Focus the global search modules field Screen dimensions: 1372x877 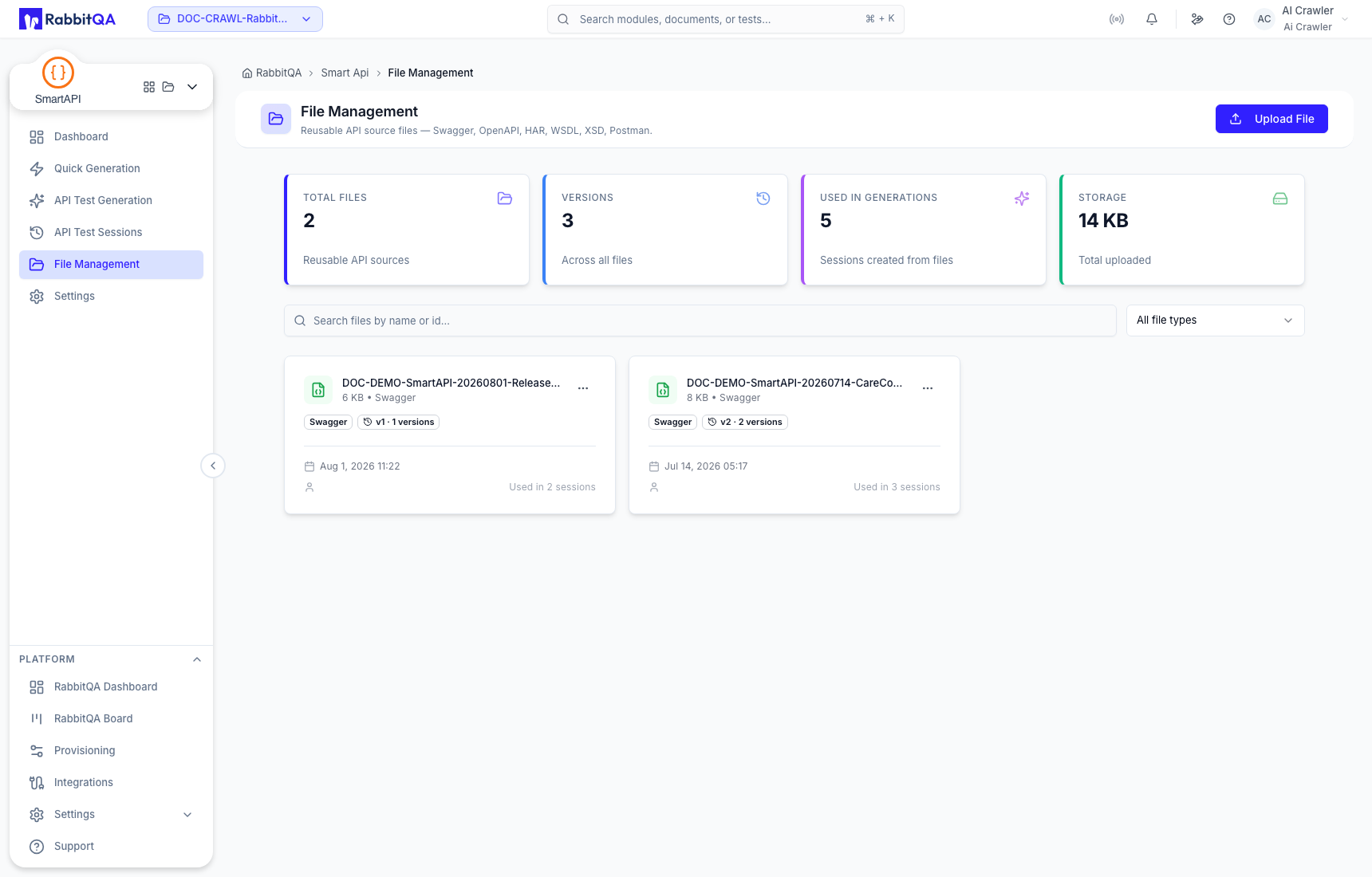pyautogui.click(x=726, y=19)
